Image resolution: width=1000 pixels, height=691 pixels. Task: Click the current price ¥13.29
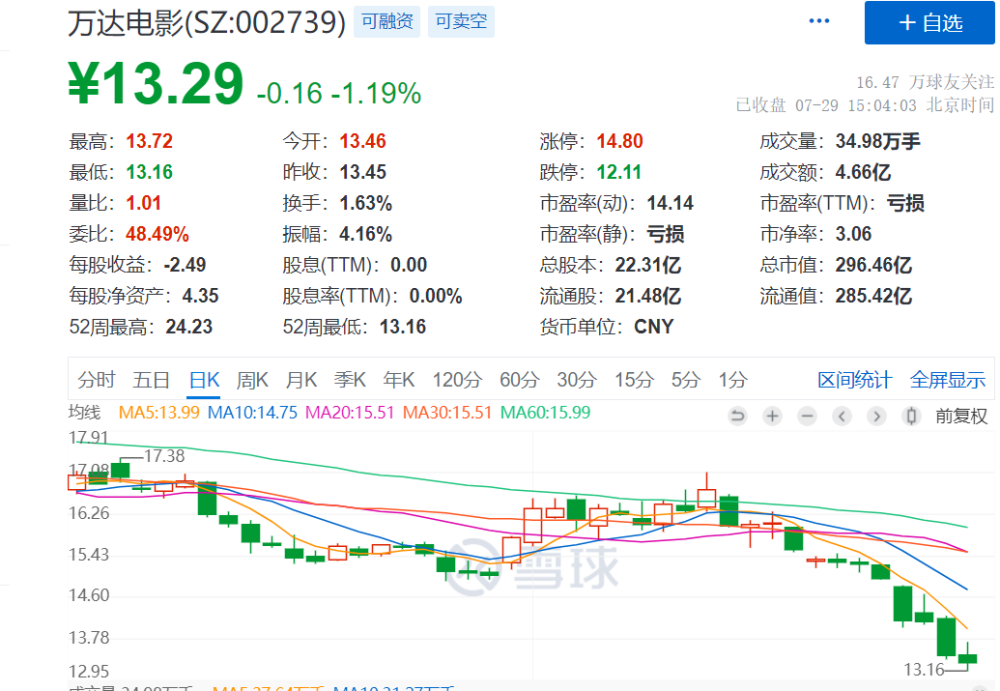click(156, 83)
